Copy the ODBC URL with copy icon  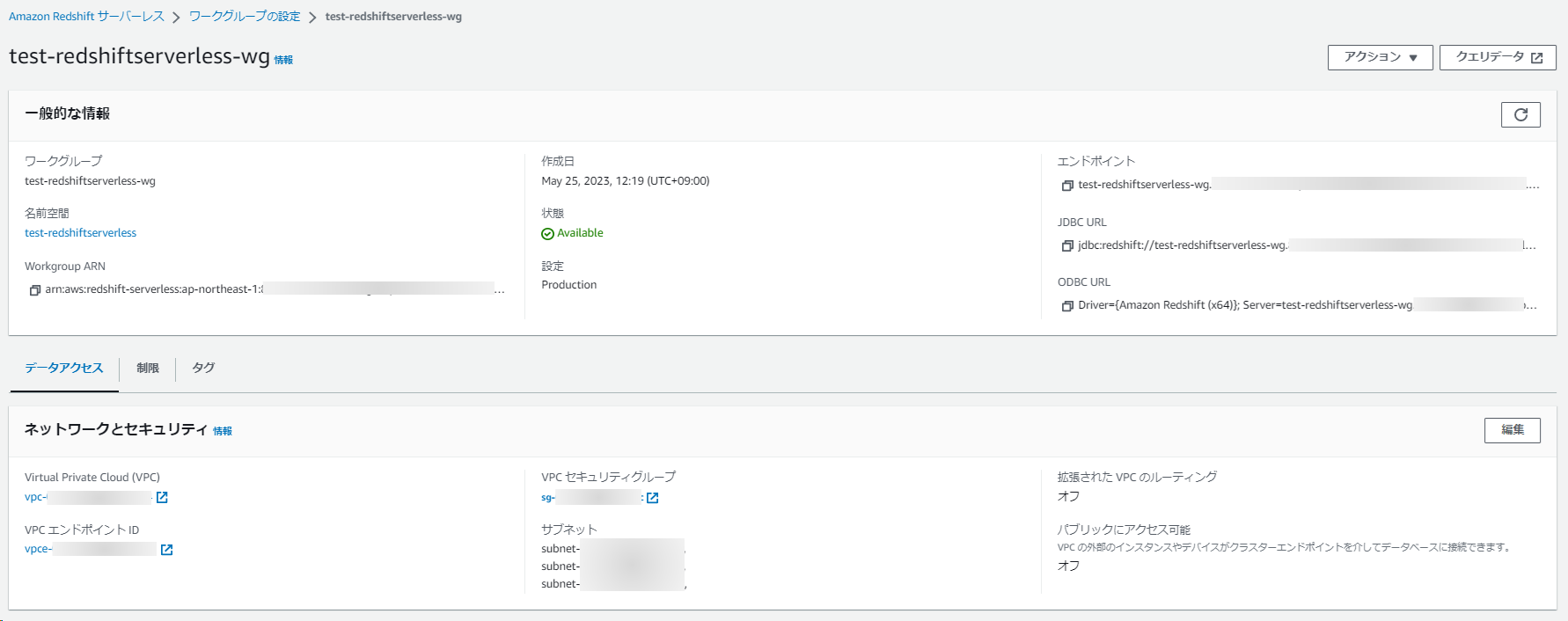coord(1067,306)
